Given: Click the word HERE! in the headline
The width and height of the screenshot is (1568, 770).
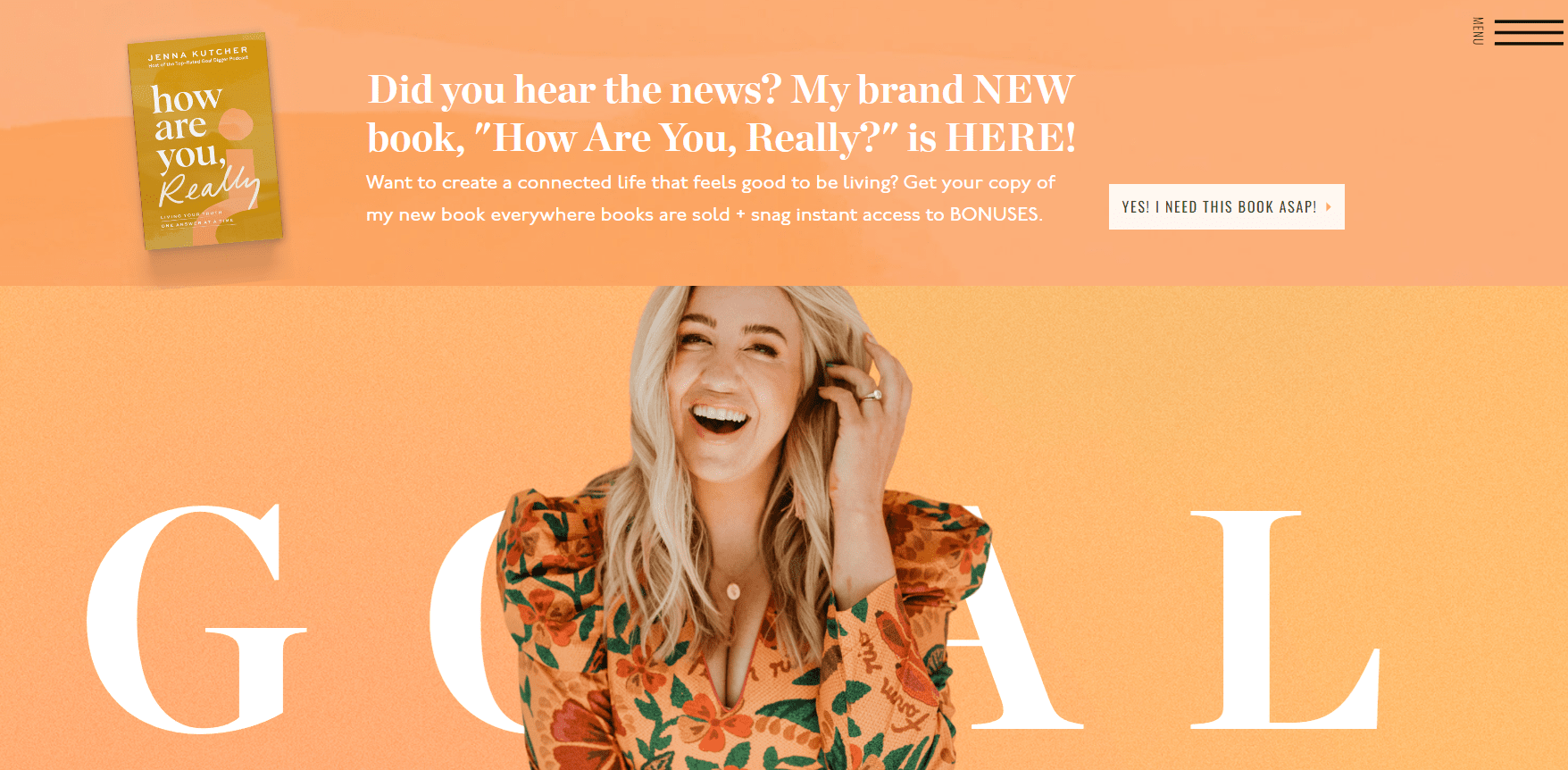Looking at the screenshot, I should pyautogui.click(x=1011, y=138).
